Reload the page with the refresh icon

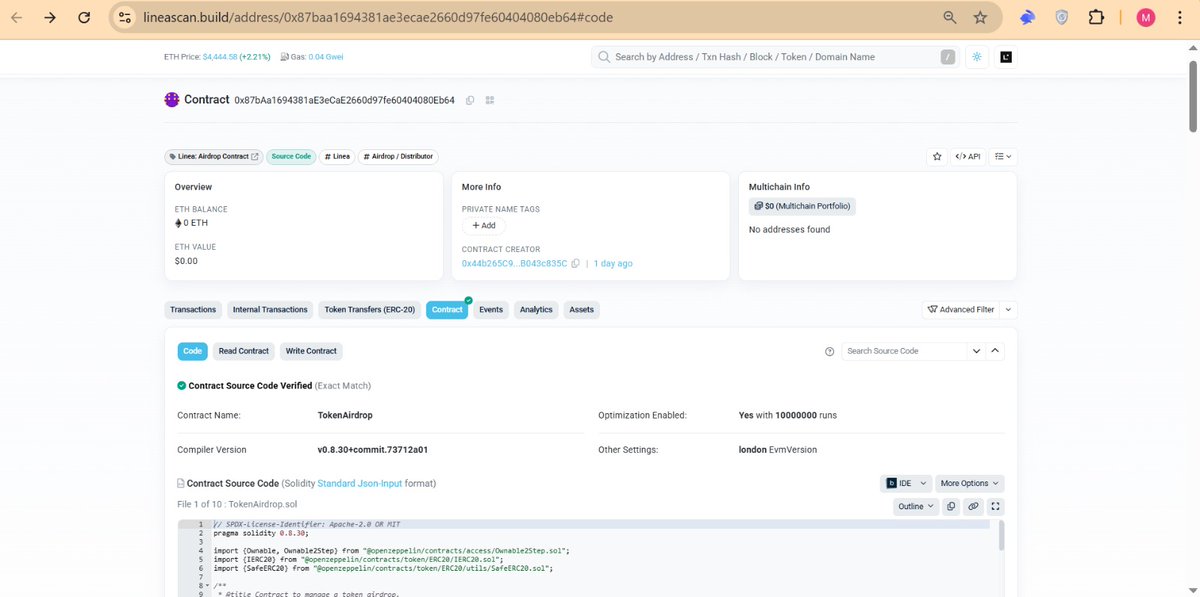[x=86, y=18]
